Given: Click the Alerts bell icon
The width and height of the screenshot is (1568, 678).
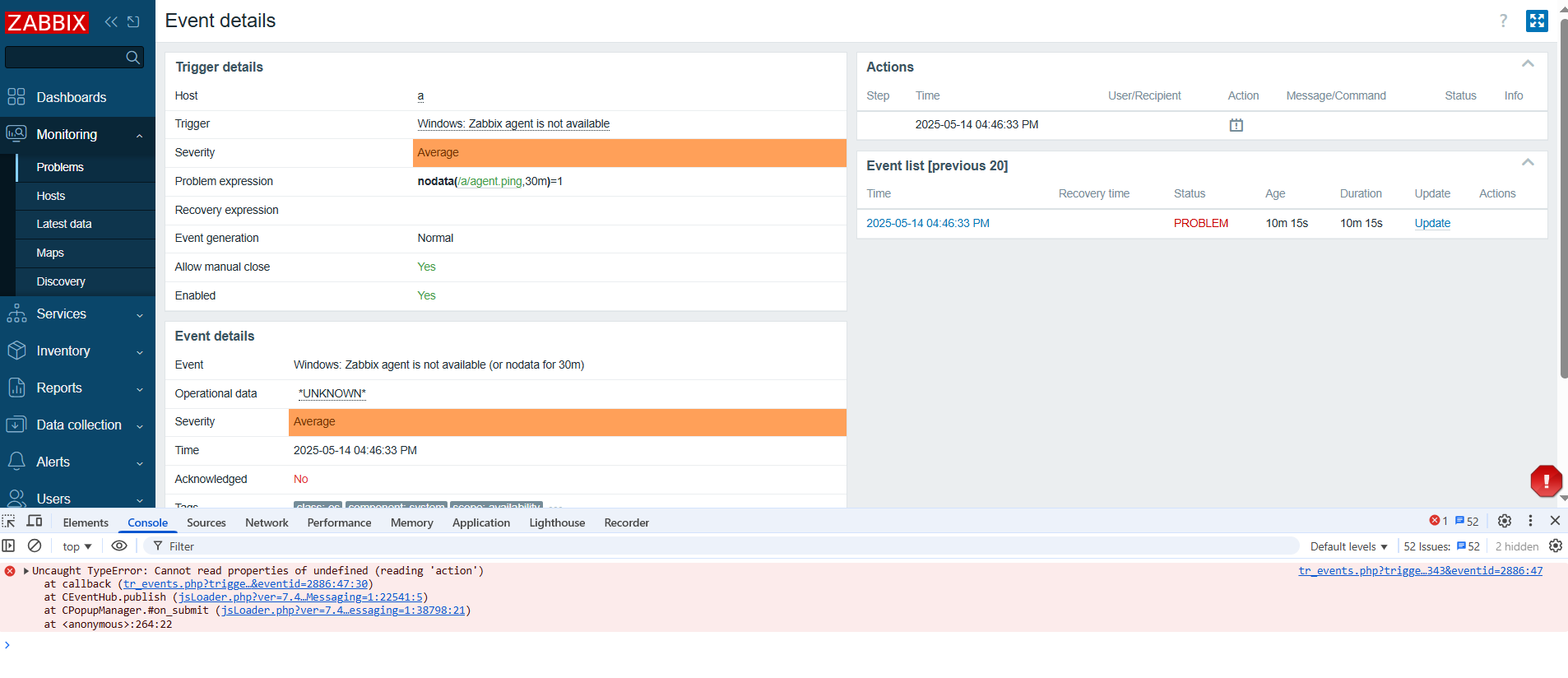Looking at the screenshot, I should pos(16,462).
